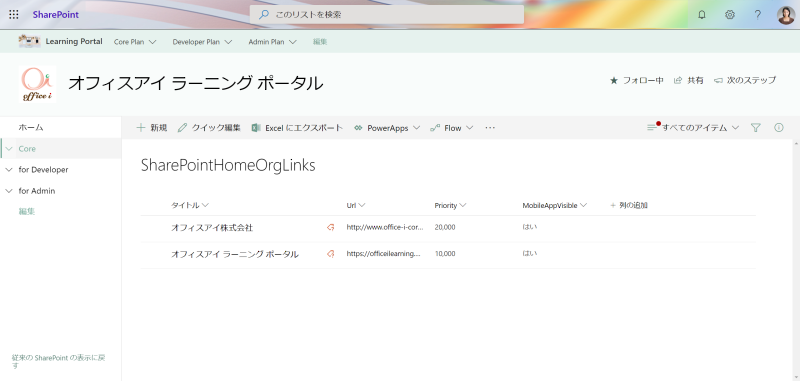Screen dimensions: 800x381
Task: Click はい in the オフィスアイ株式会社 row
Action: point(530,226)
